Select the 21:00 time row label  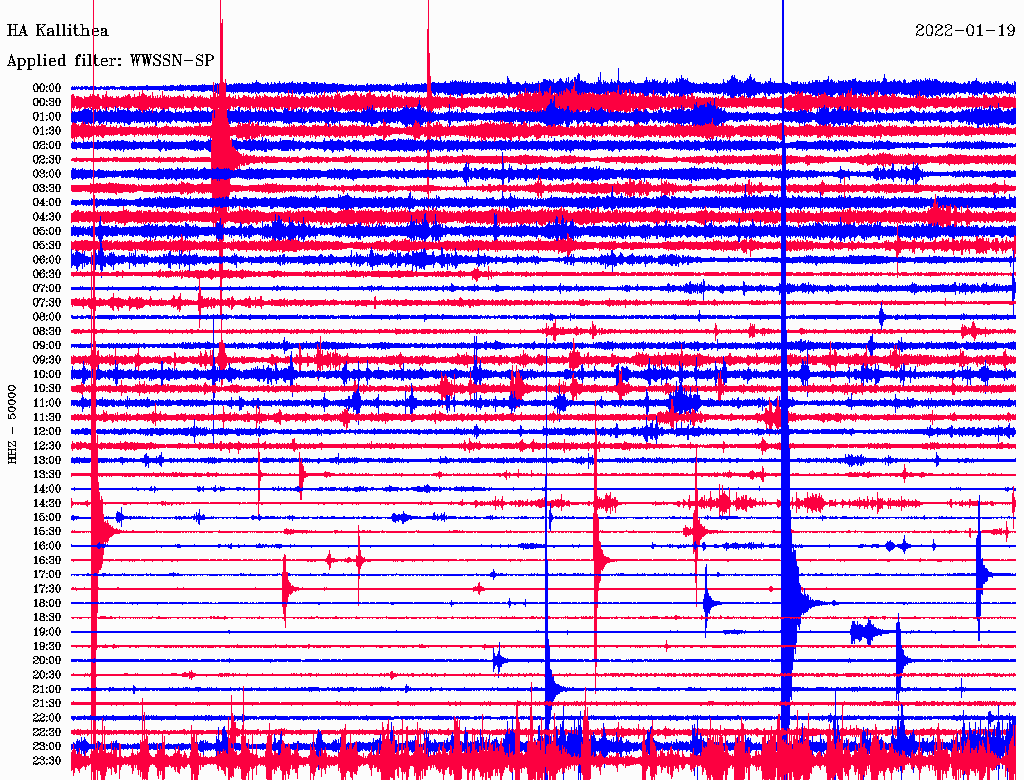(47, 689)
